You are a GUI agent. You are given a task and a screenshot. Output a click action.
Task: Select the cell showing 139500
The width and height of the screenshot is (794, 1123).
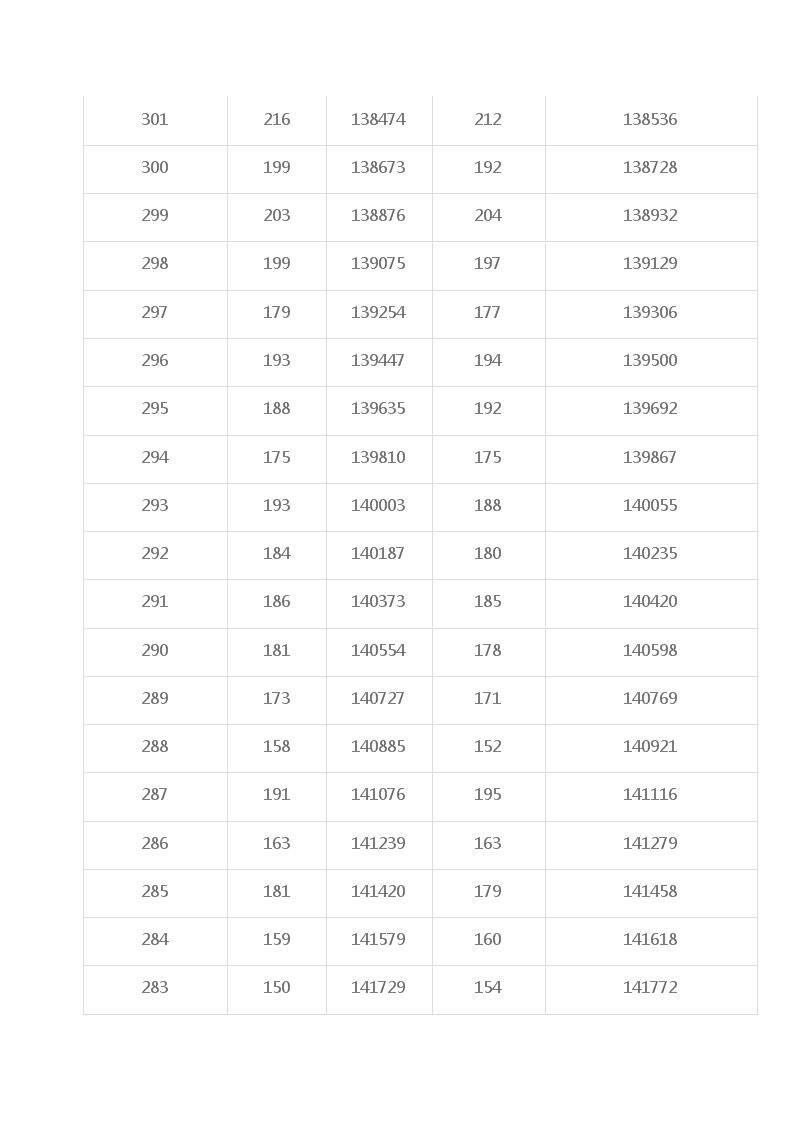(651, 361)
